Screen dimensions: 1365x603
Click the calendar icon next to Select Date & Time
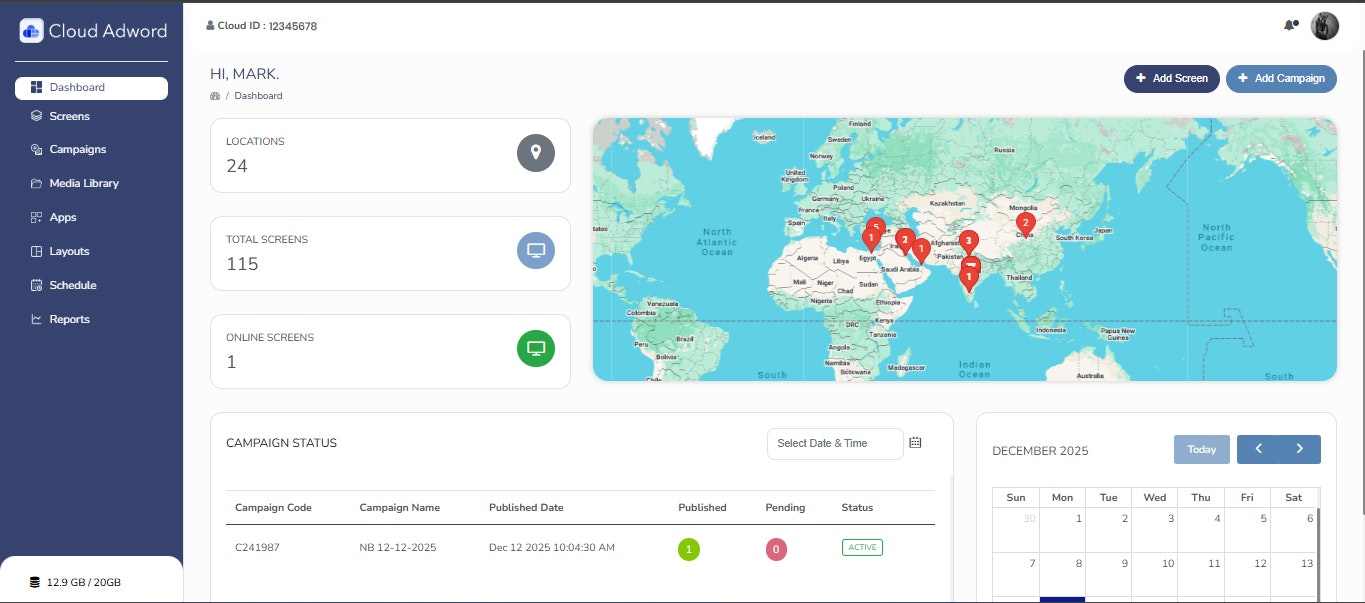(915, 442)
